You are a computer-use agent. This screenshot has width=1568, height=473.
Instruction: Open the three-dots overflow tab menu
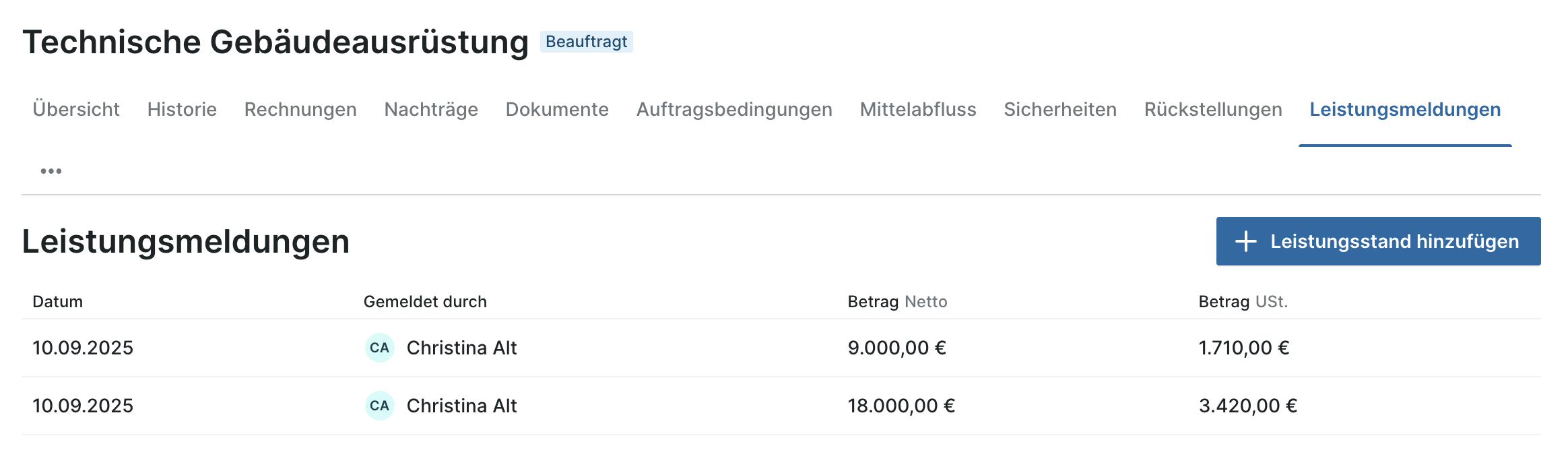pyautogui.click(x=51, y=171)
